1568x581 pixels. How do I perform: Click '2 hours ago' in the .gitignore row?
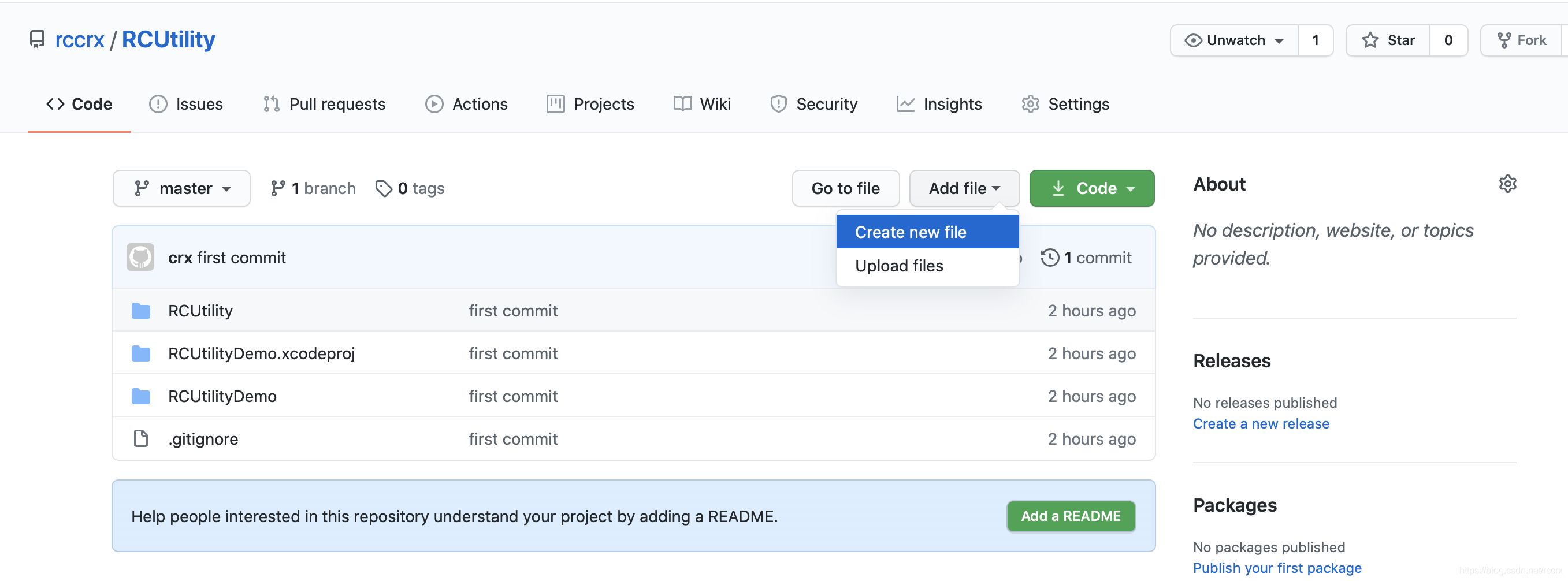[1091, 439]
